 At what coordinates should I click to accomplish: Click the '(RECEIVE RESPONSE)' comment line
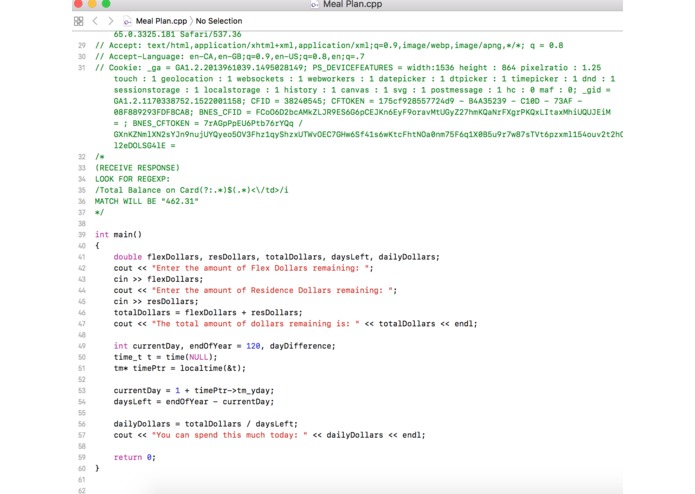[x=137, y=168]
